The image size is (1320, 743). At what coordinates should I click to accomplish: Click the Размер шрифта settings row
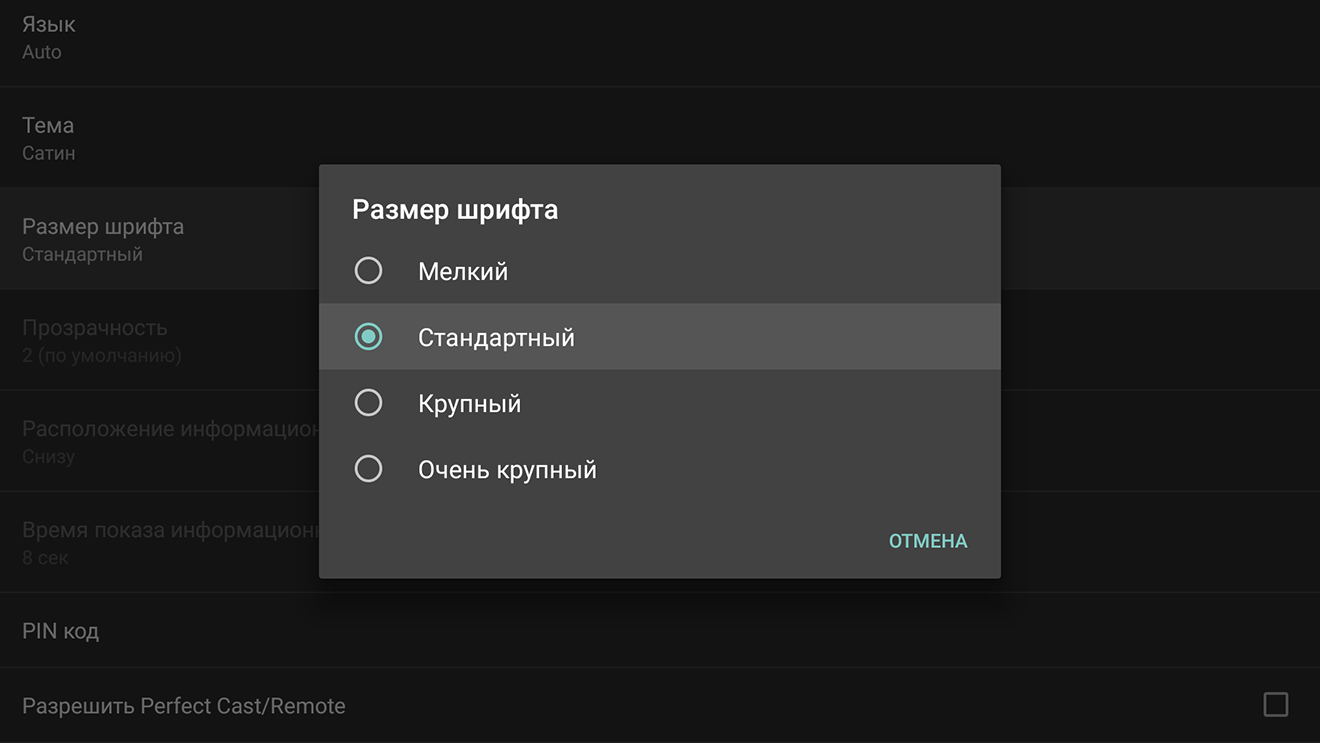pyautogui.click(x=160, y=239)
